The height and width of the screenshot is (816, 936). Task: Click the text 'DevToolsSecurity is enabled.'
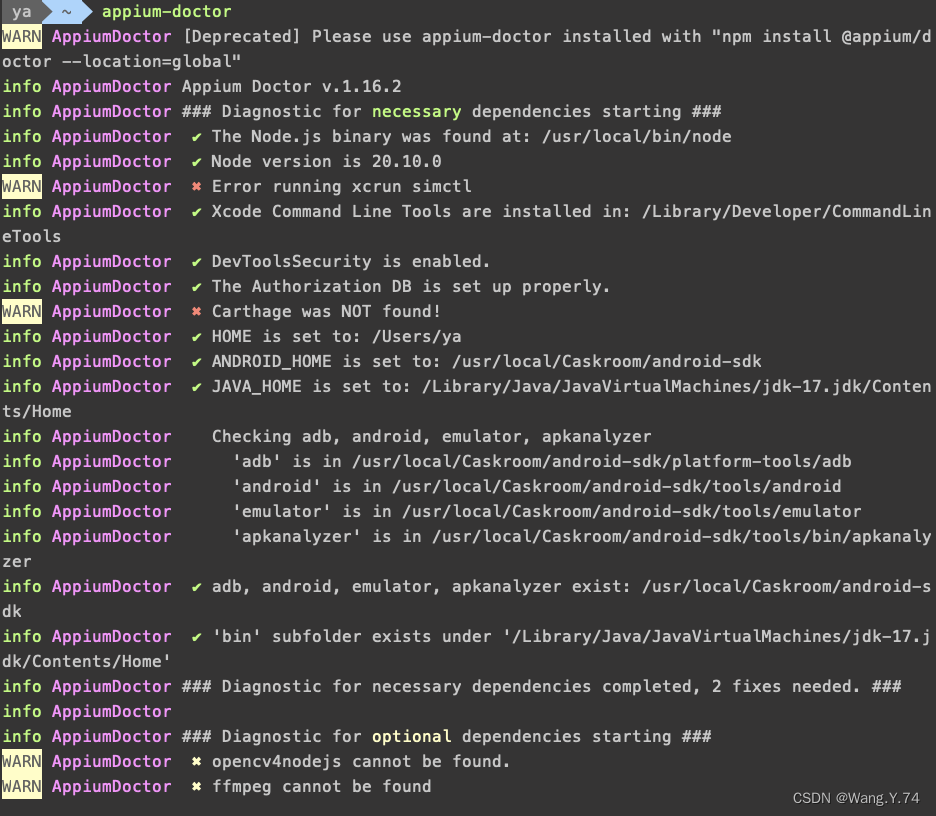[x=351, y=261]
